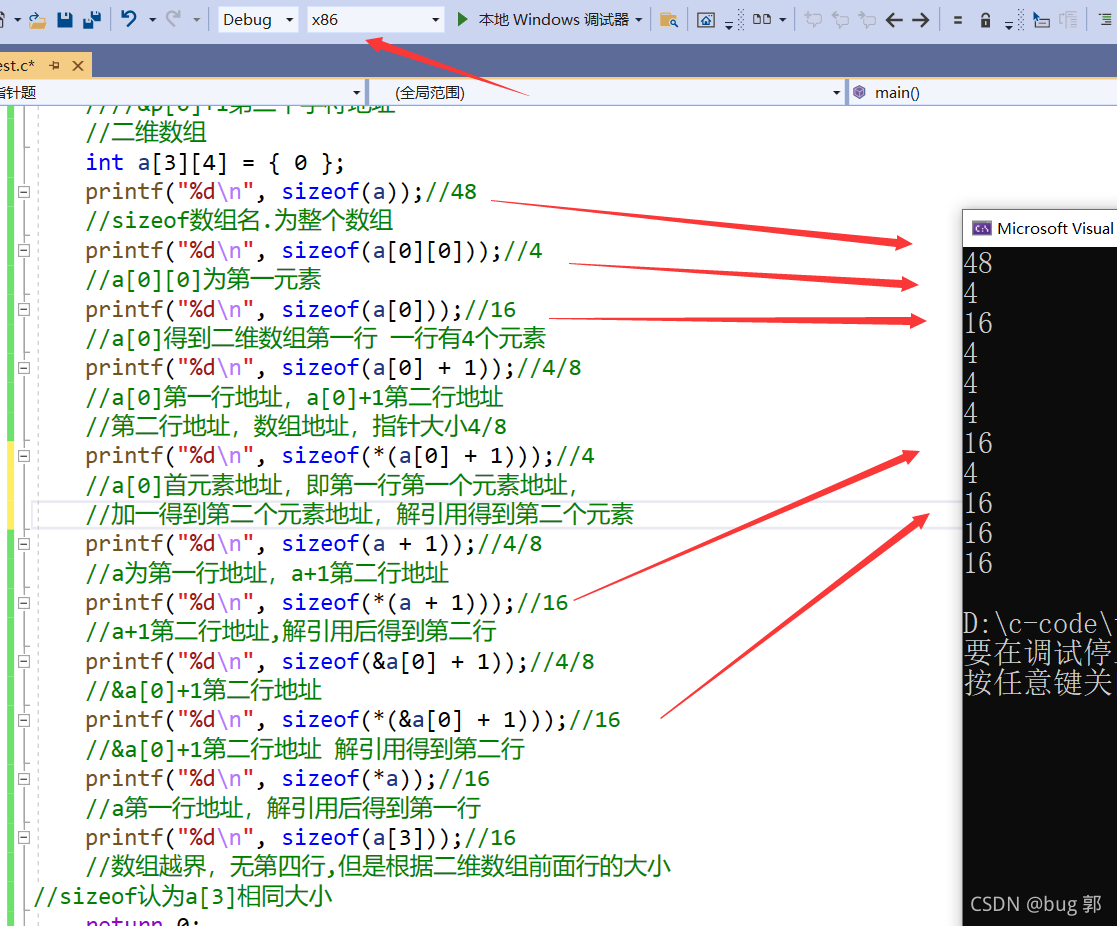Toggle the padlock icon in toolbar

coord(985,20)
